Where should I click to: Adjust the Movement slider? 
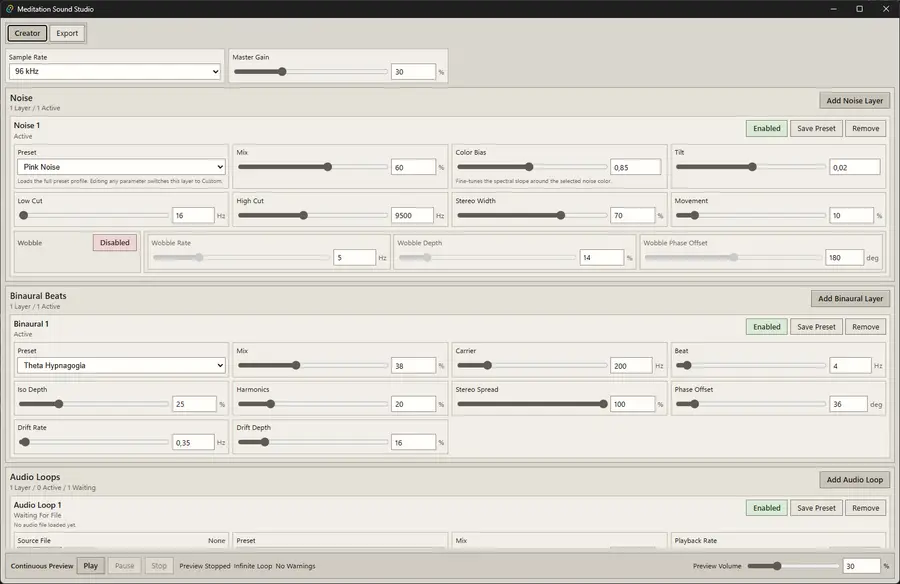coord(751,215)
